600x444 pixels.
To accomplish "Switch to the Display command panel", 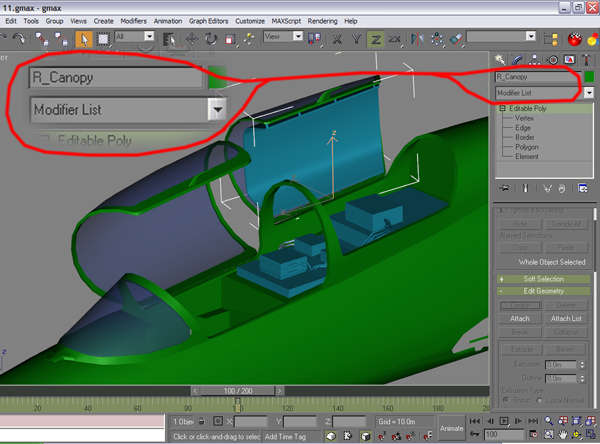I will (x=570, y=59).
